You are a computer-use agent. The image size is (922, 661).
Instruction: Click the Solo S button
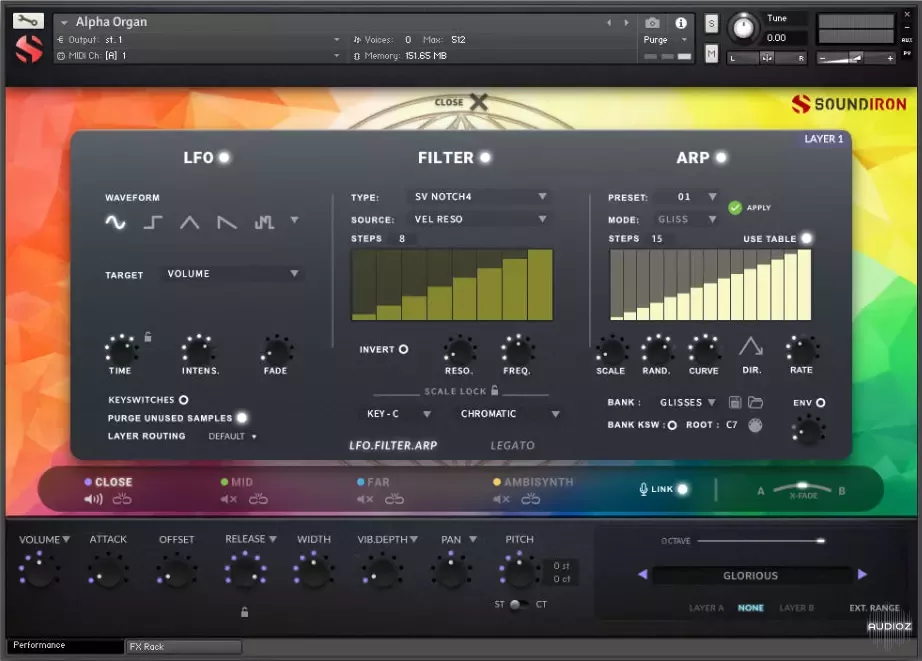tap(711, 24)
